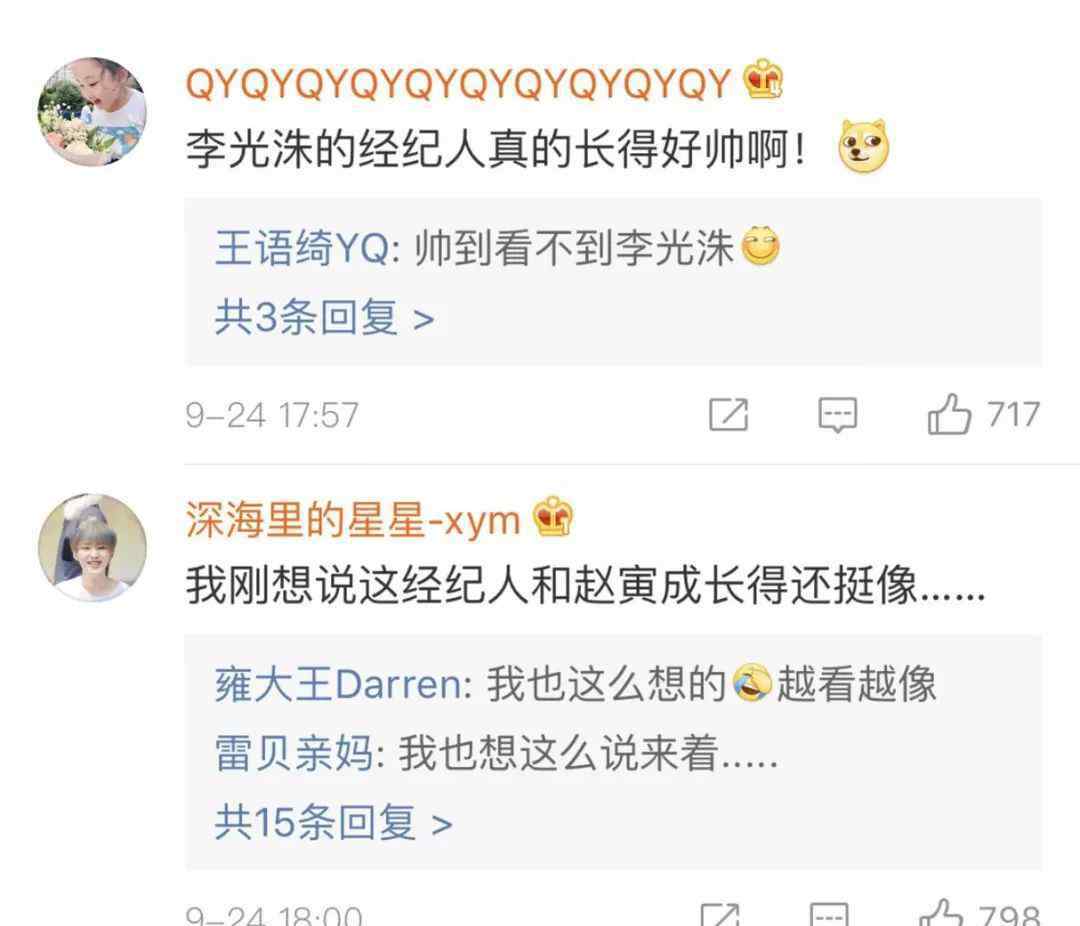Open the 深海里的星星-xym profile name
Viewport: 1080px width, 926px height.
(x=353, y=519)
